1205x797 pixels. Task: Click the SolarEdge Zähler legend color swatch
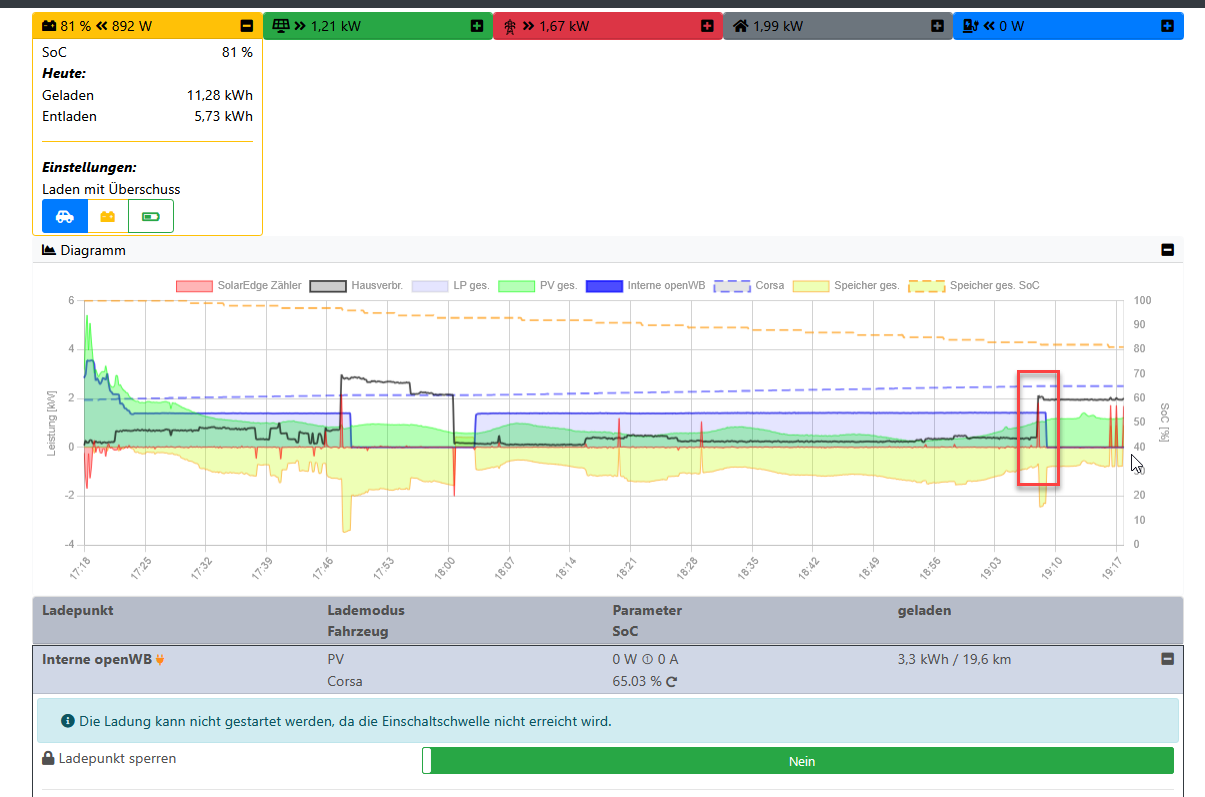(x=194, y=286)
